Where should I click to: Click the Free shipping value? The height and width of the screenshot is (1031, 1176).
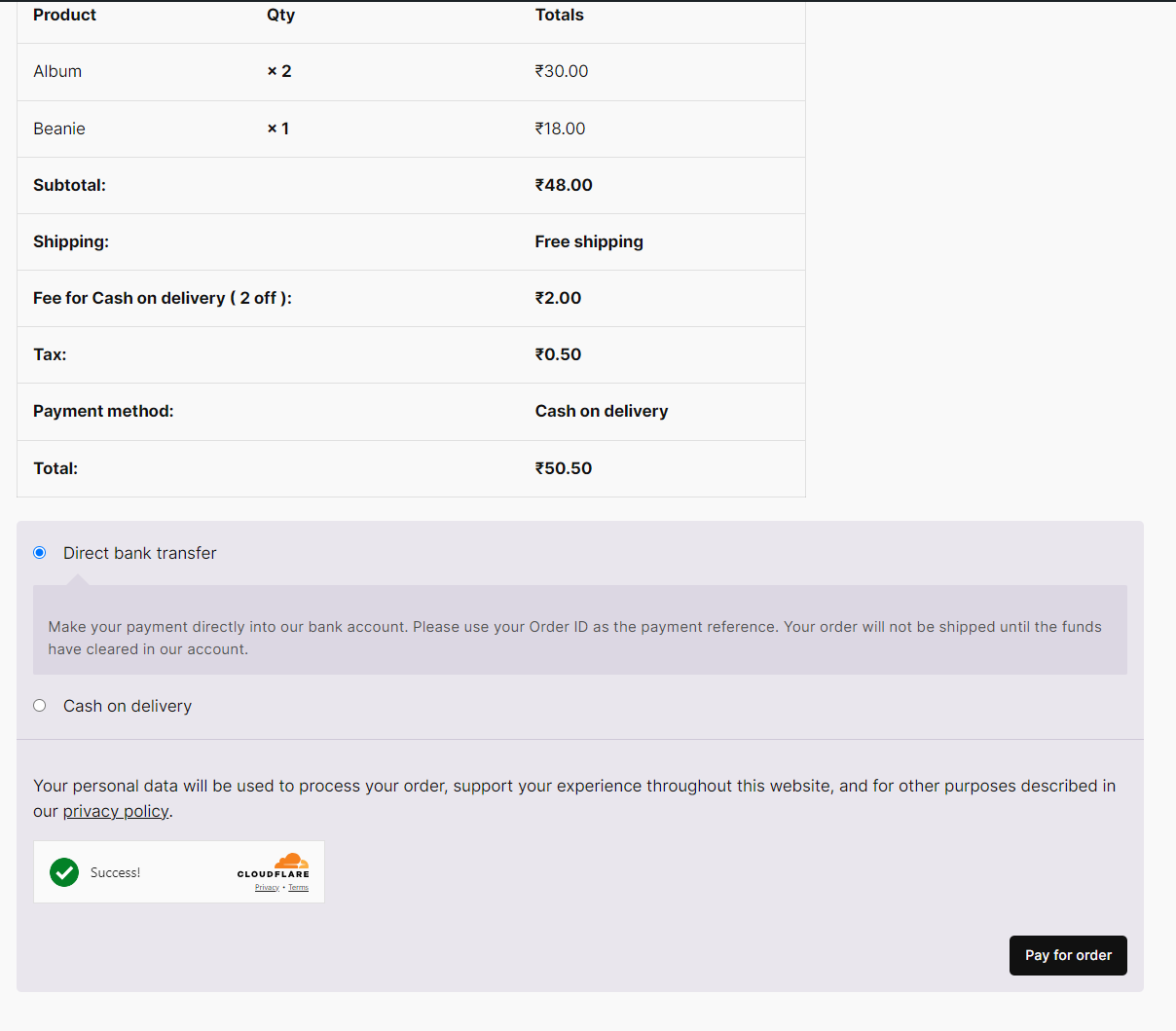coord(589,241)
